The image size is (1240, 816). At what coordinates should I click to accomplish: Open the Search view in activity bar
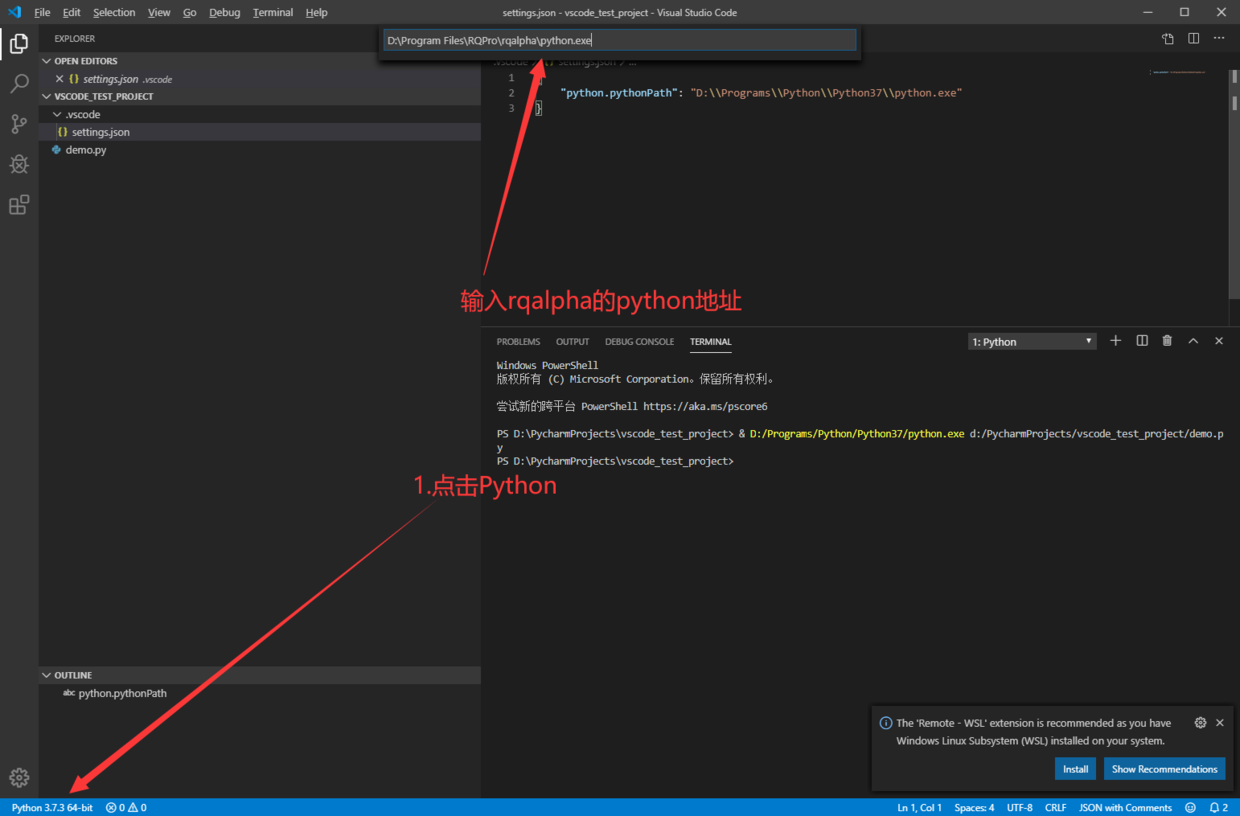pos(19,84)
